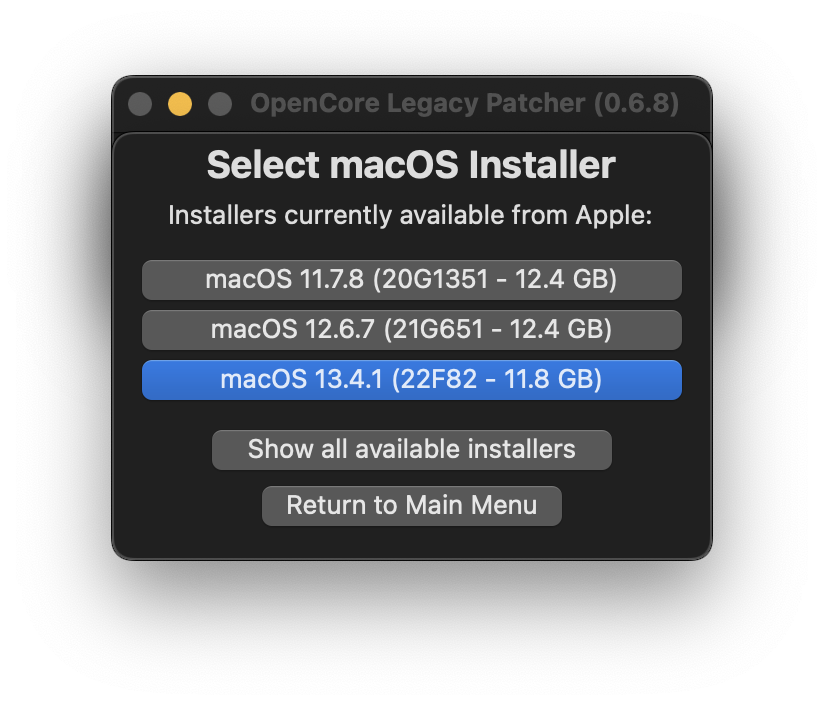Screen dimensions: 824x708
Task: Click the grey zoom window control
Action: (220, 103)
